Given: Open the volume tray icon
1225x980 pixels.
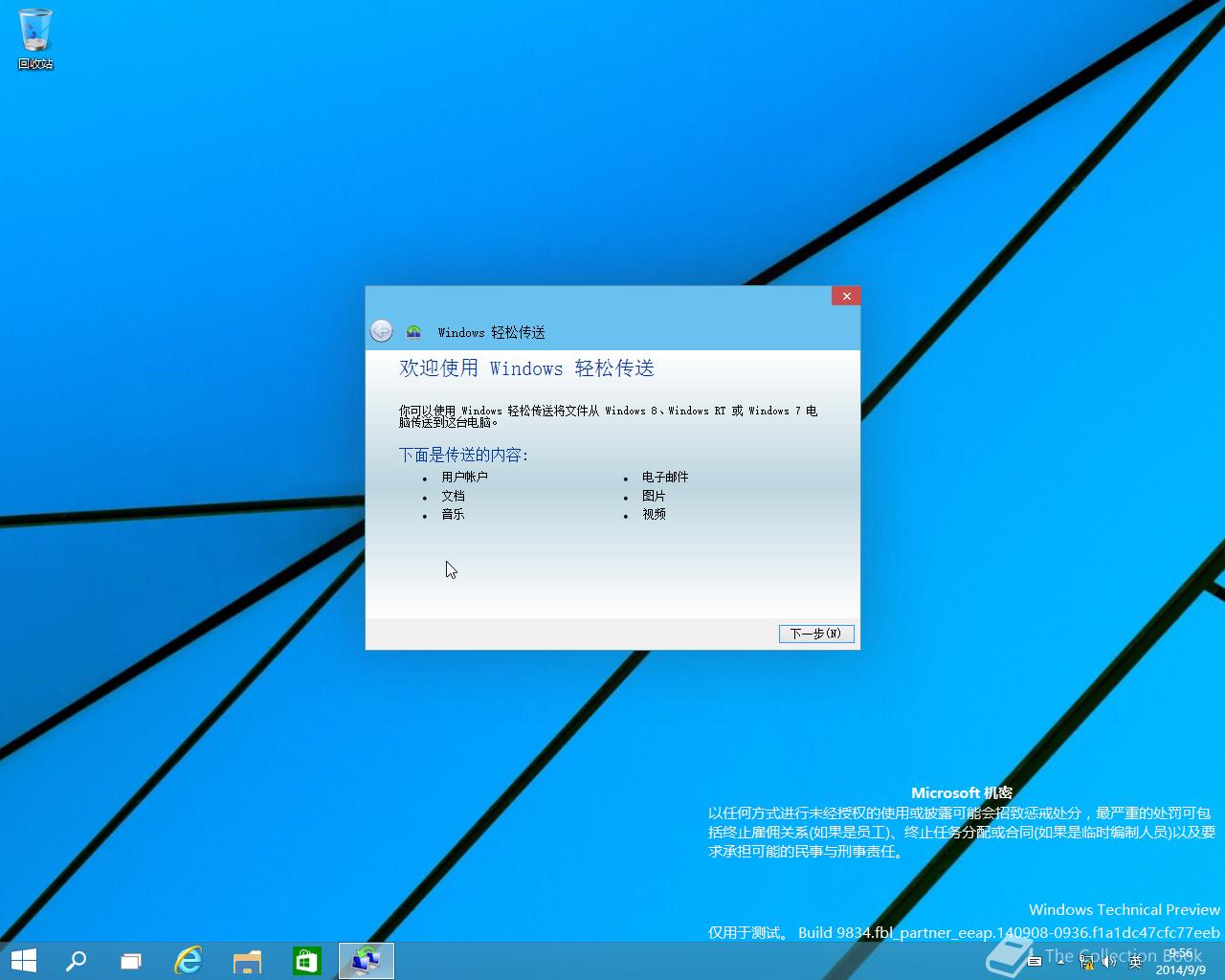Looking at the screenshot, I should [x=1109, y=961].
